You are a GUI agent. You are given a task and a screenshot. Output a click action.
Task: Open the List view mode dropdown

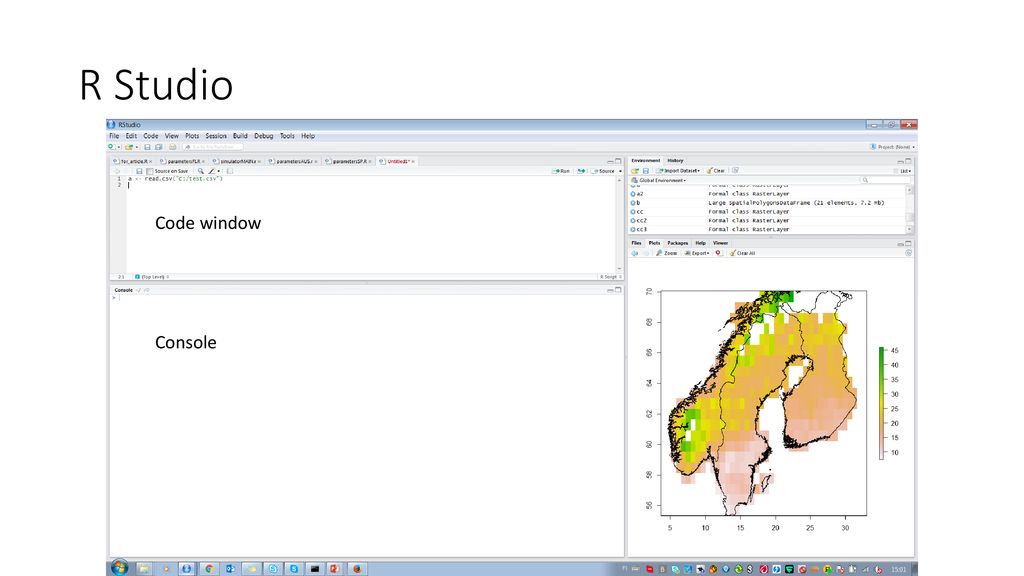[x=904, y=171]
